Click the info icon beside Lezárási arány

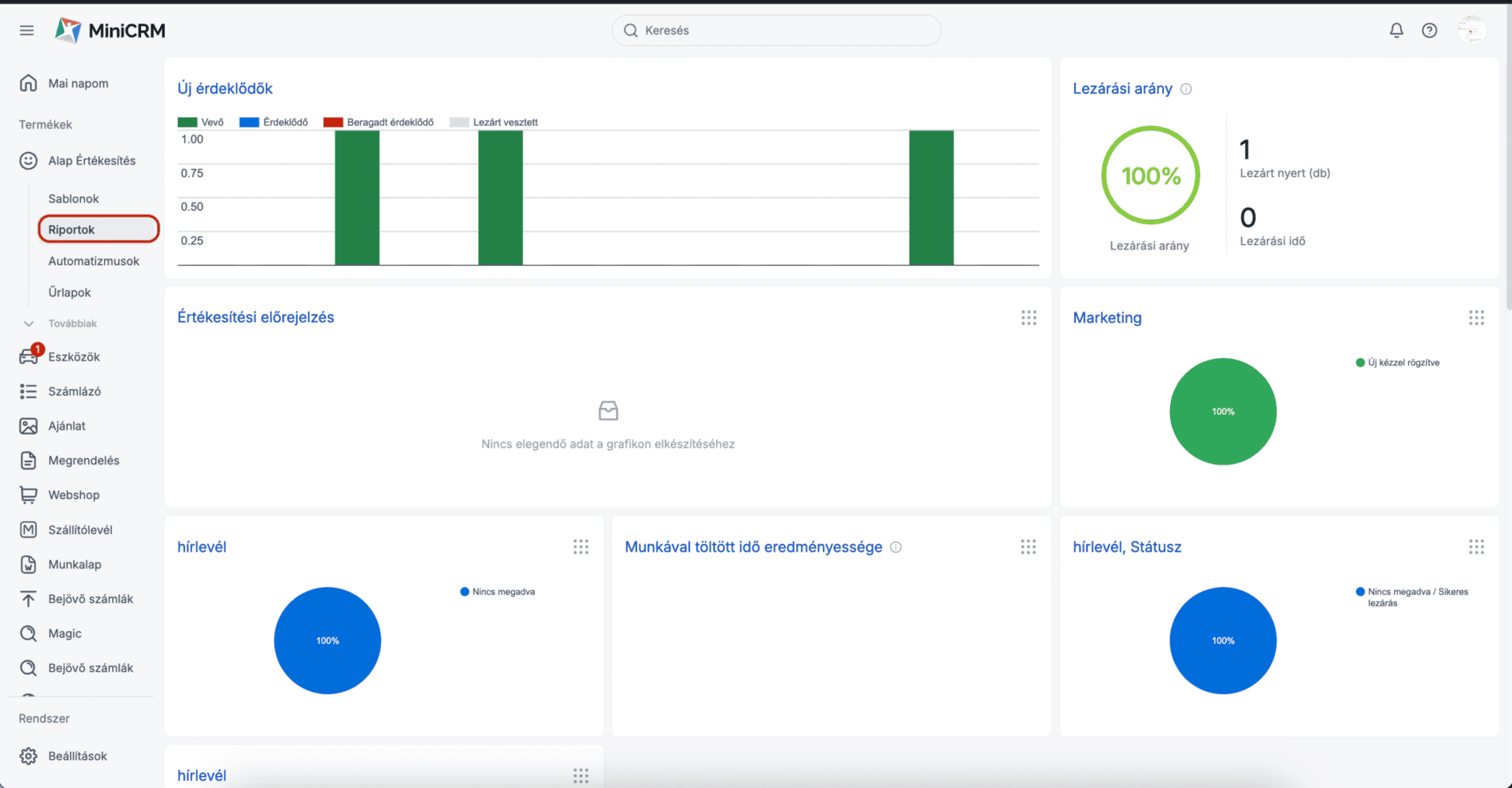click(1186, 89)
